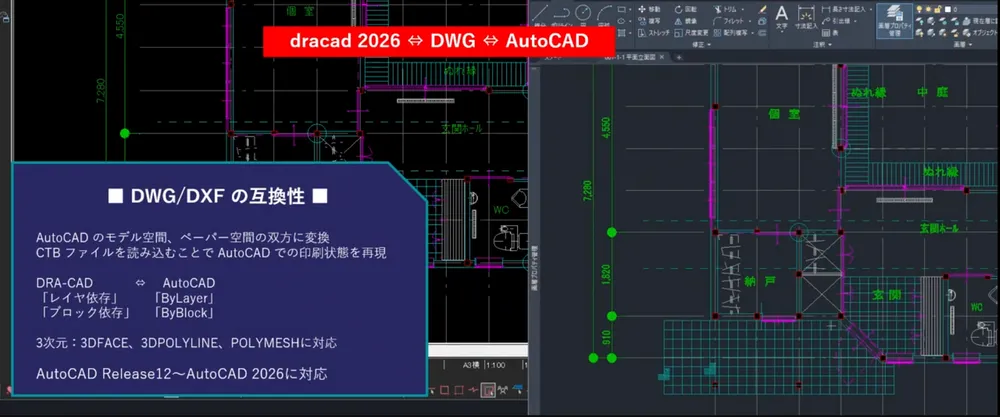Expand the 注釈 panel

pyautogui.click(x=825, y=45)
